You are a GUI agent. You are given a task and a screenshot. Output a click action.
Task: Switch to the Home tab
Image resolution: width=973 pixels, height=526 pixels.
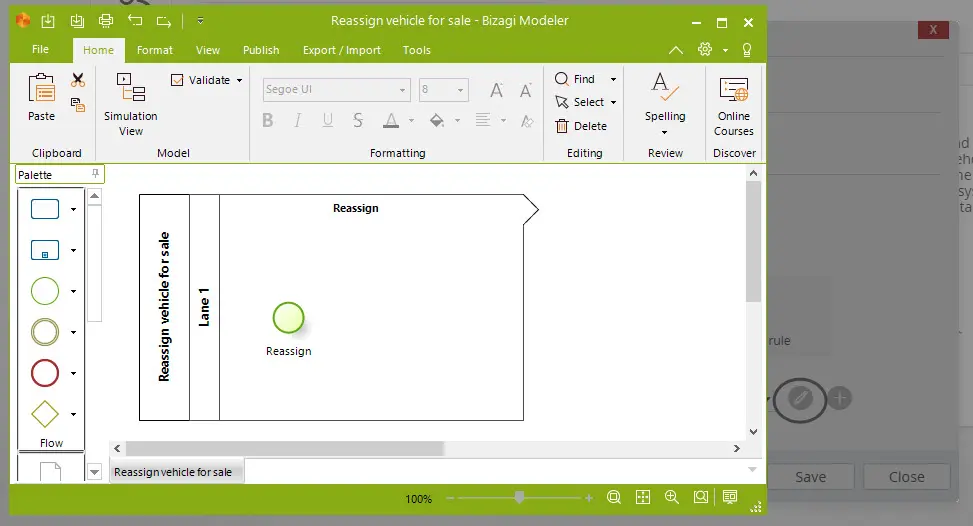point(99,50)
